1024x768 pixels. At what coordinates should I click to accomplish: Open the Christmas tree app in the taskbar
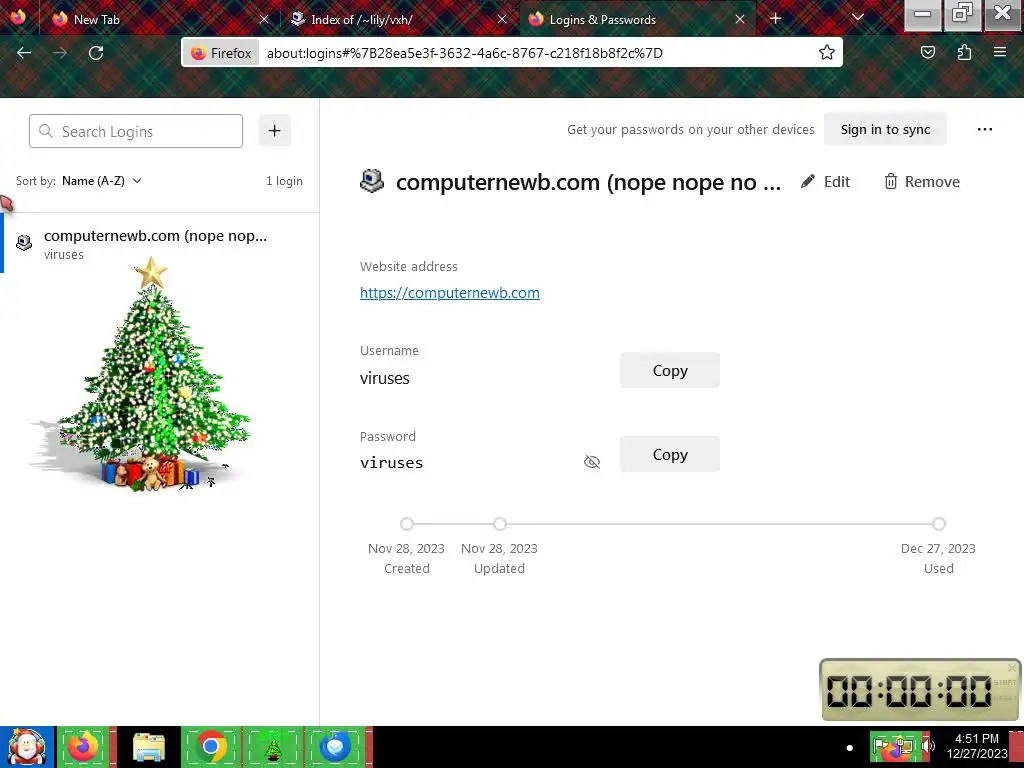pyautogui.click(x=273, y=747)
